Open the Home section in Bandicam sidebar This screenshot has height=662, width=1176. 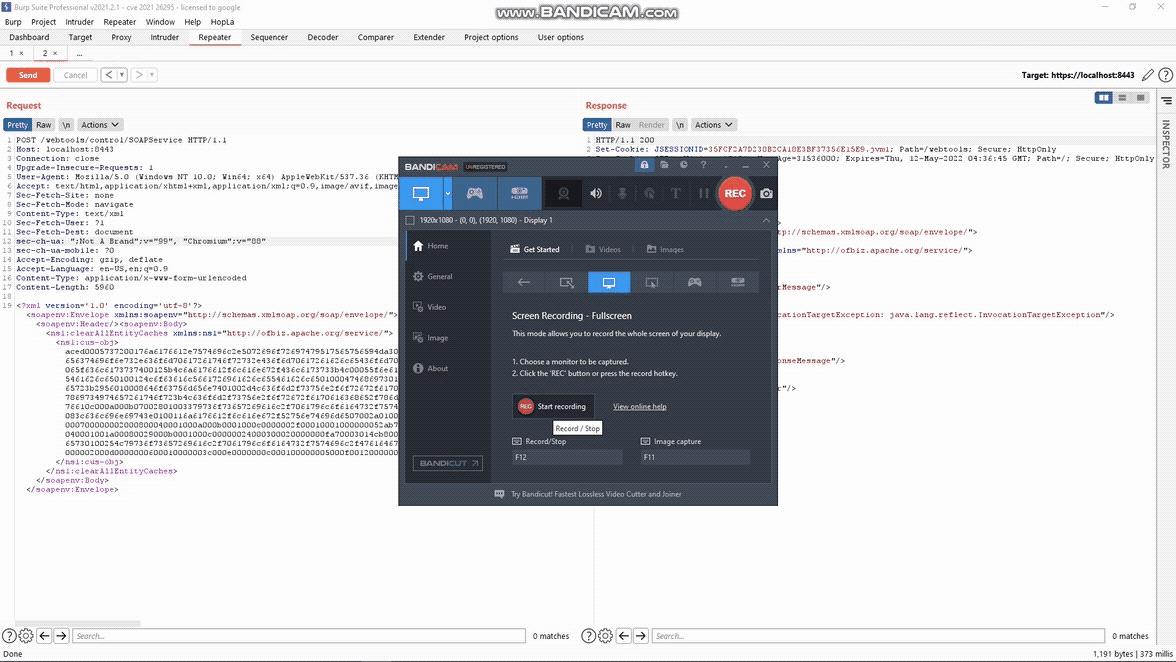[430, 246]
